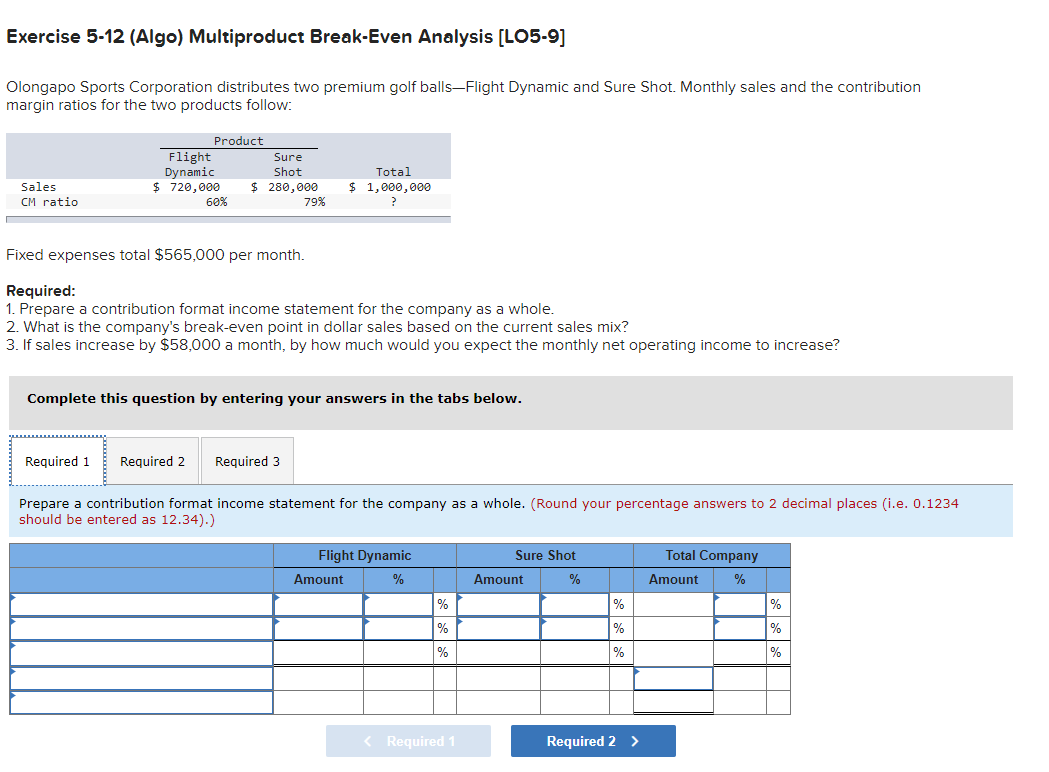Open the third row label cell dropdown
Screen dimensions: 1049x772
click(x=140, y=652)
